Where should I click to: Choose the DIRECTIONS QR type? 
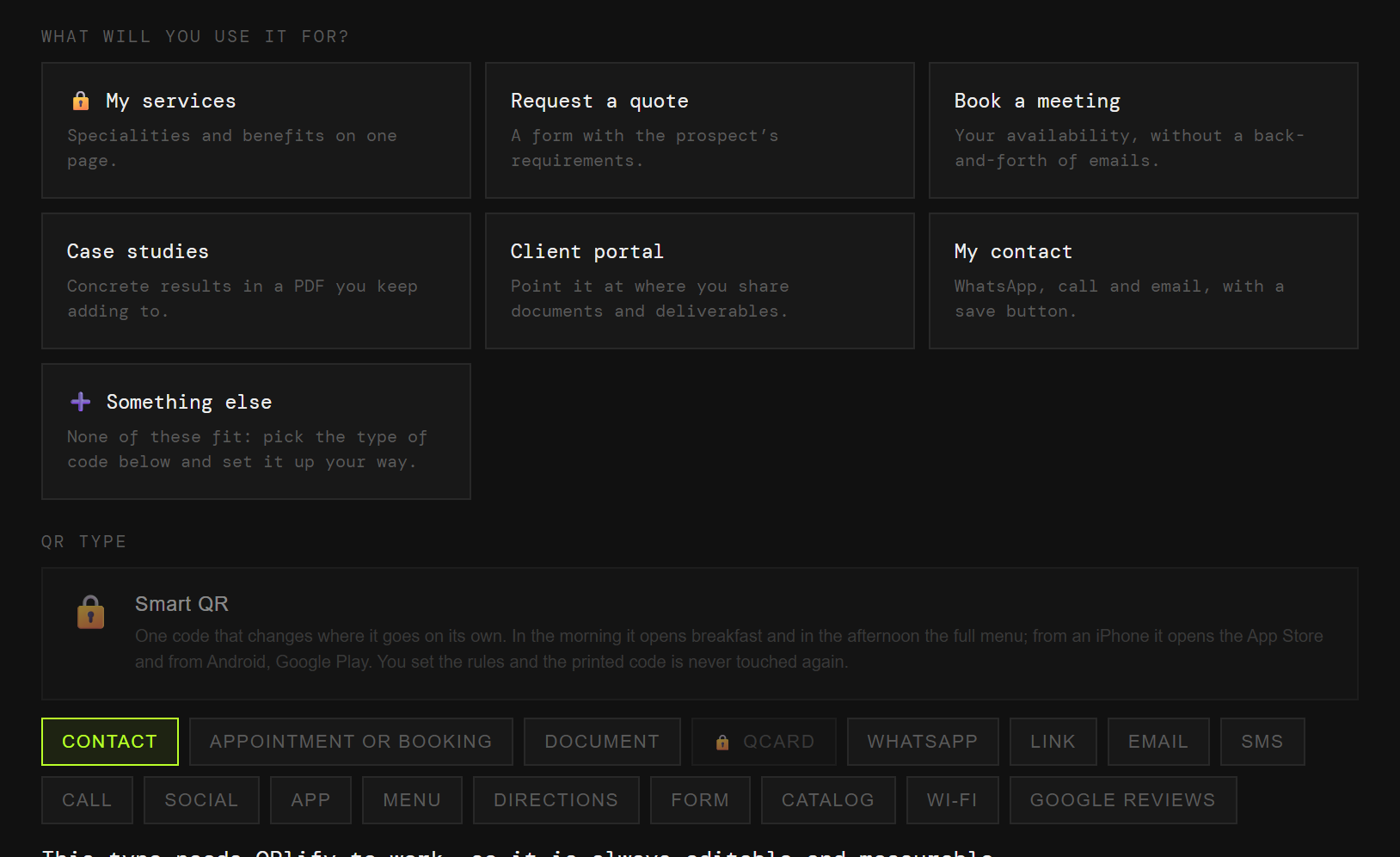[x=556, y=800]
